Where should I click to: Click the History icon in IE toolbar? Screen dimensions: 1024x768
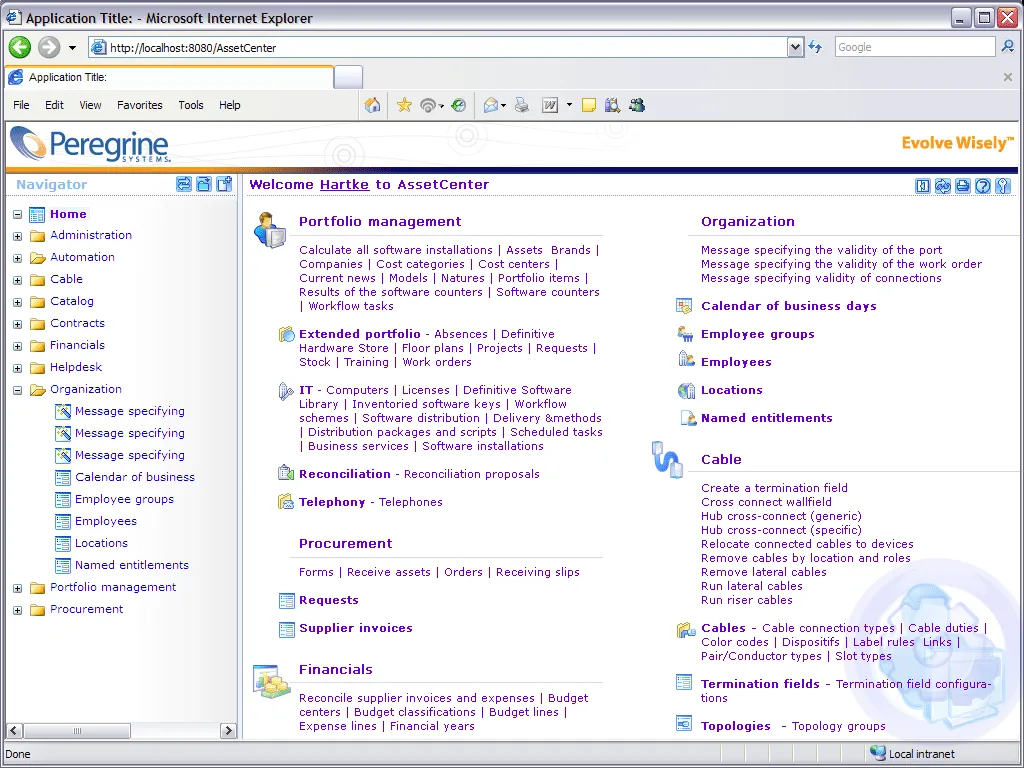pyautogui.click(x=458, y=105)
